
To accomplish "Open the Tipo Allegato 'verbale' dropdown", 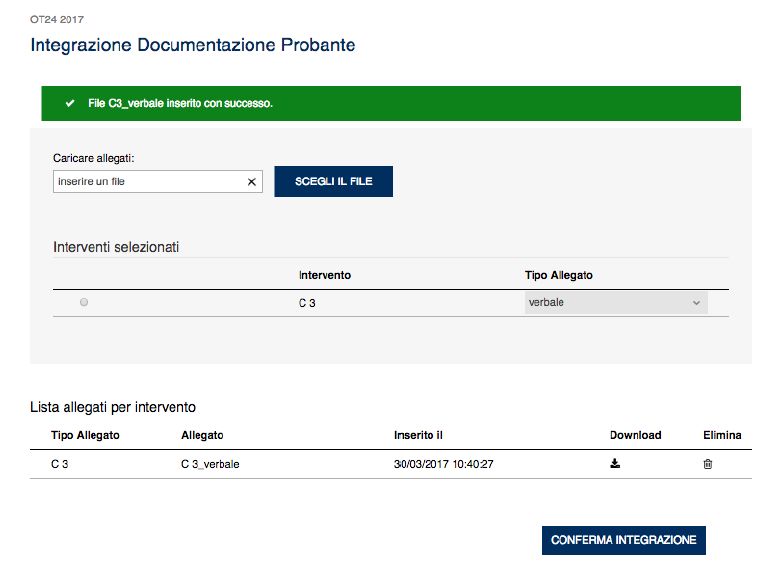I will 615,303.
